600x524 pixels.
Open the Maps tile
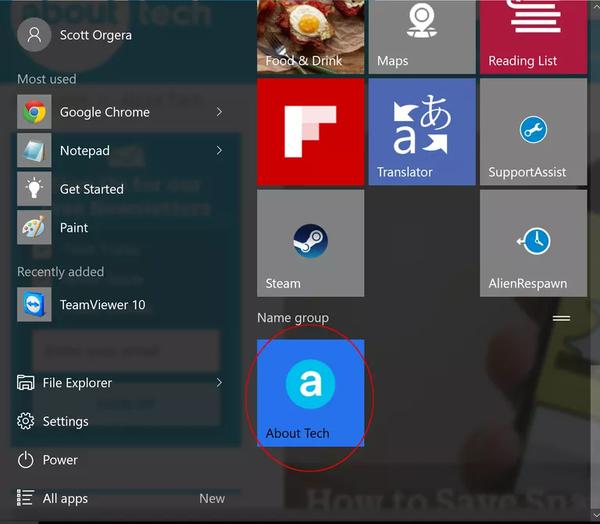tap(422, 37)
